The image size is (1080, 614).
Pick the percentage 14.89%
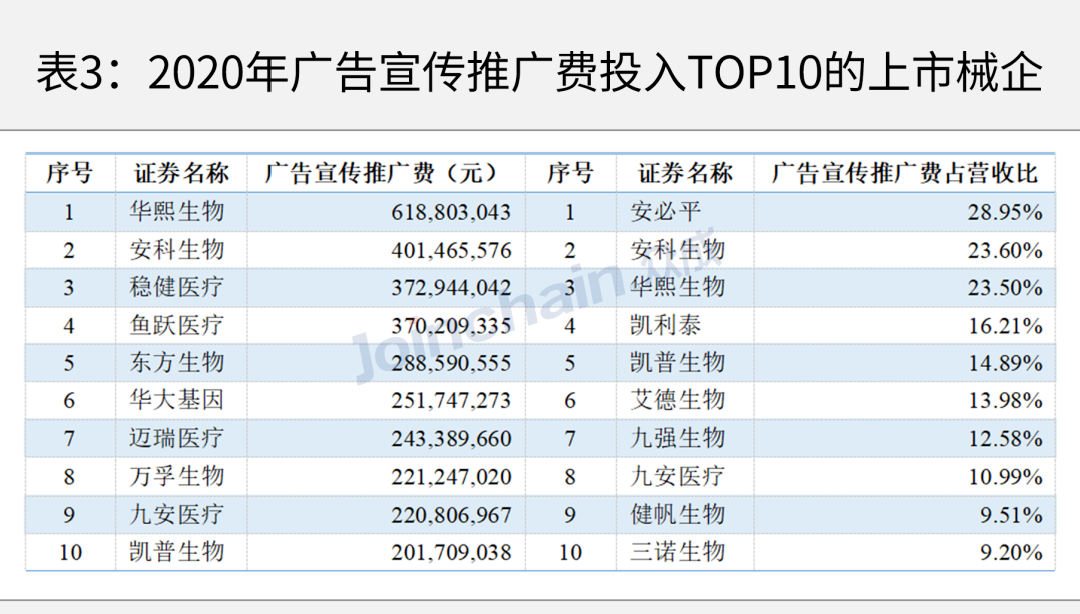[x=1005, y=363]
